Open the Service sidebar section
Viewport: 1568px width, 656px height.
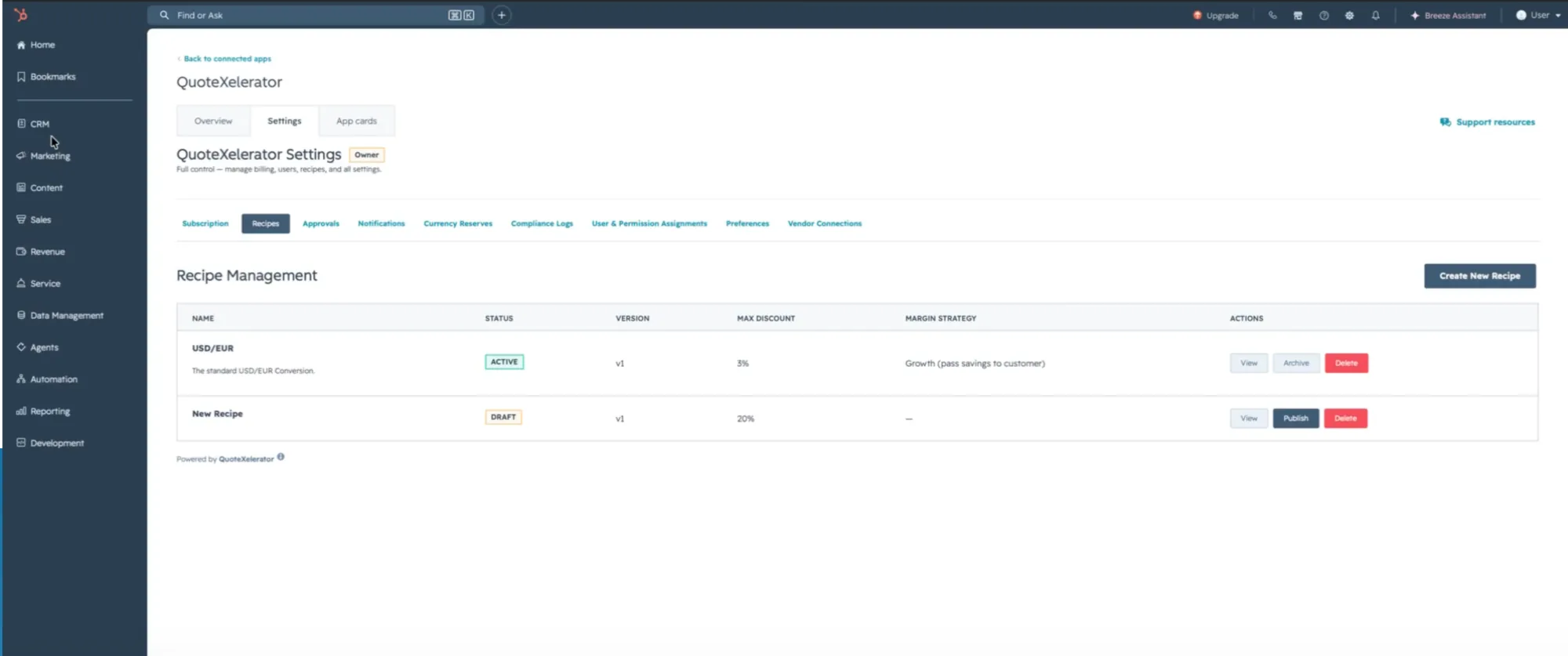pyautogui.click(x=38, y=284)
